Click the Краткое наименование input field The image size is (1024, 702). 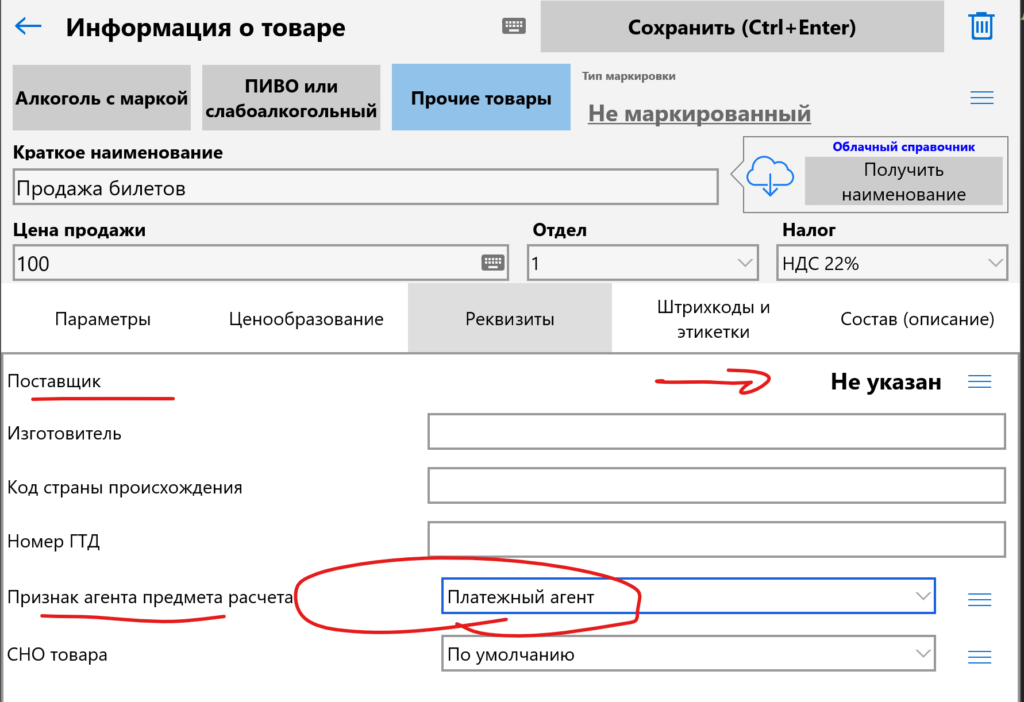tap(366, 187)
